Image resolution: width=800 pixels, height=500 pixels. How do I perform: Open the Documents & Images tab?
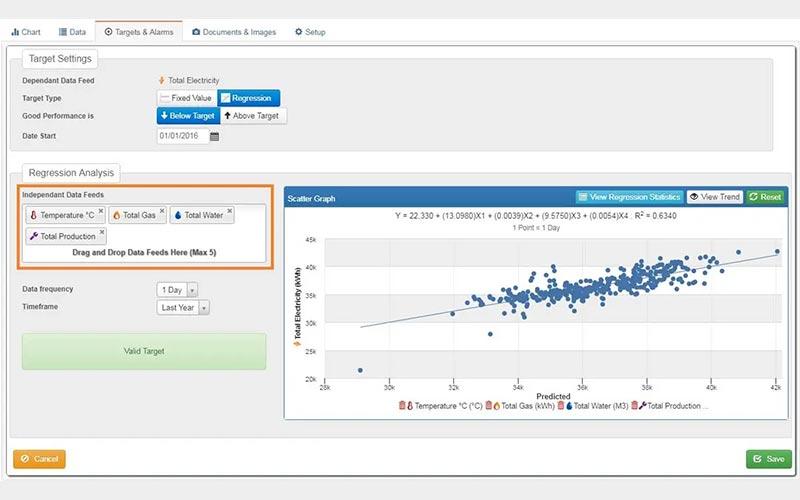pyautogui.click(x=234, y=32)
